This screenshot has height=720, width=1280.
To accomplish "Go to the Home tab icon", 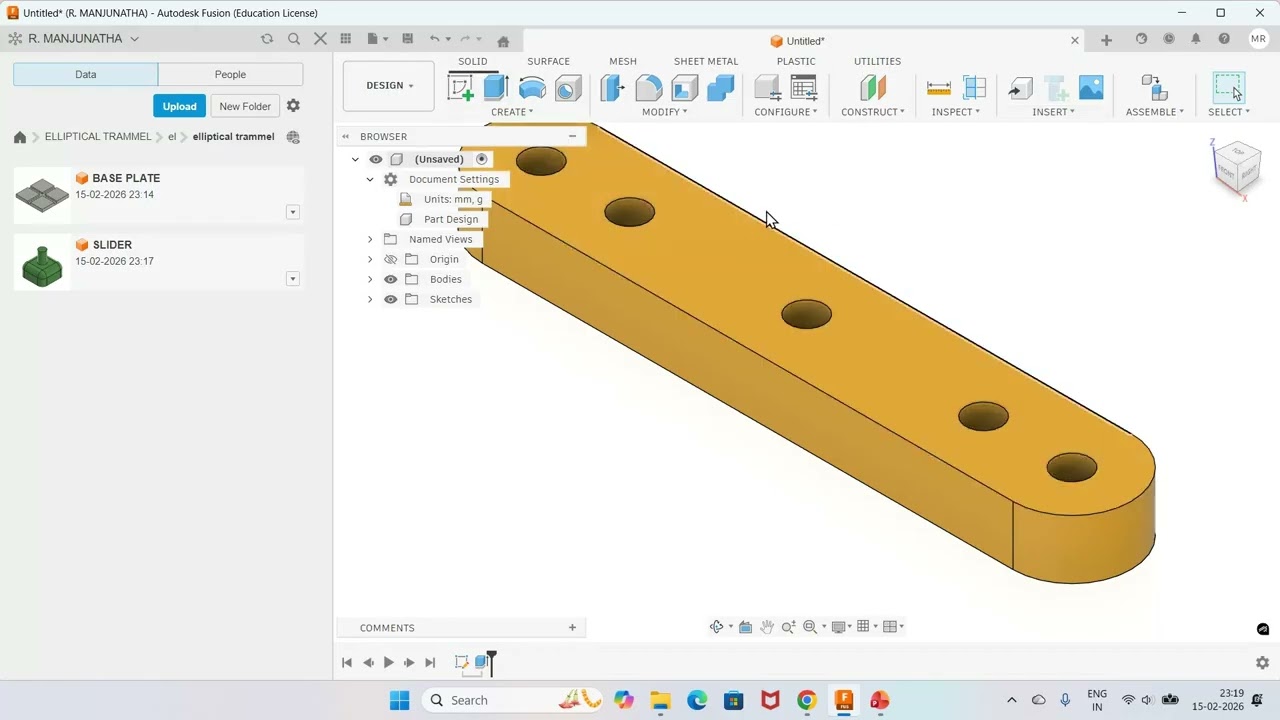I will (503, 41).
